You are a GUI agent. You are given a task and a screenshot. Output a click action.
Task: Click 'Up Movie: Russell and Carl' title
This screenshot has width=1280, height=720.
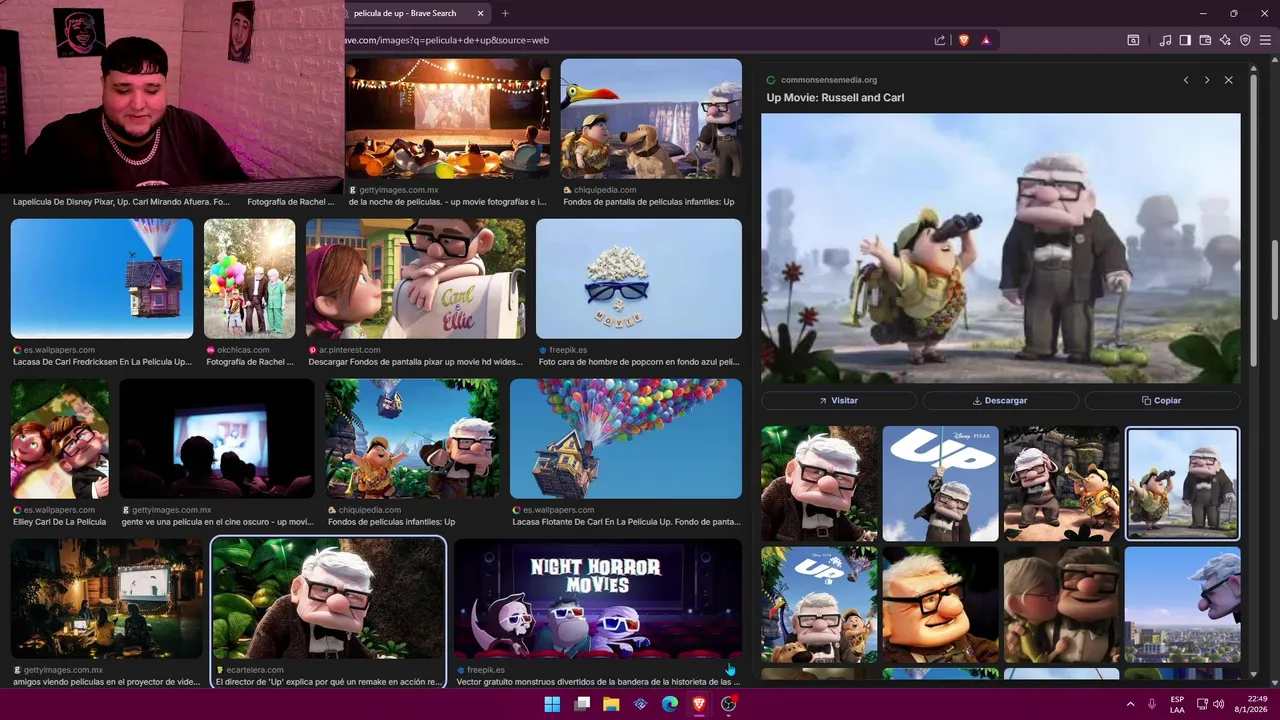[x=835, y=98]
